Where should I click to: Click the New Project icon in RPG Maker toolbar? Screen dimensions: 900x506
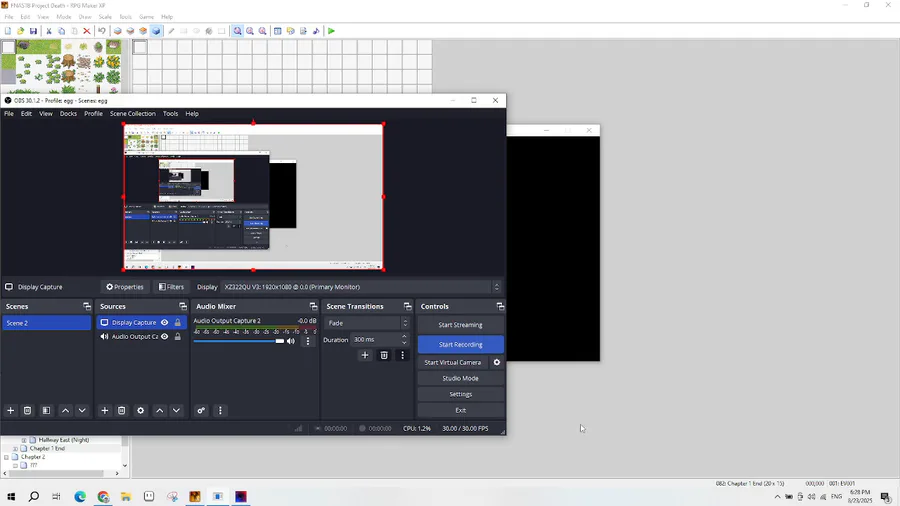pyautogui.click(x=8, y=31)
